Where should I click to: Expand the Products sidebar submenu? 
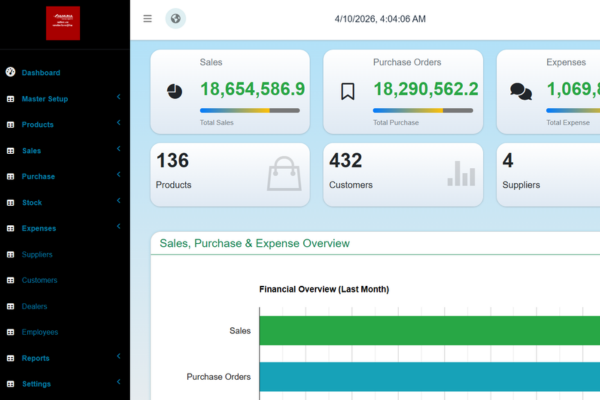118,124
